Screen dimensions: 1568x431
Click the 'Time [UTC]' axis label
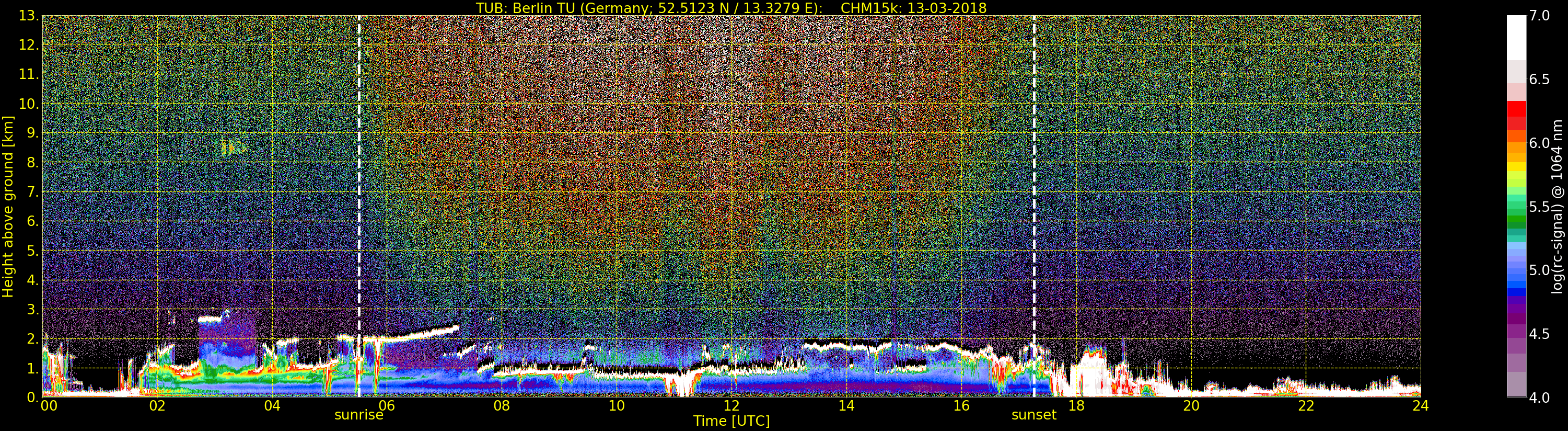coord(731,421)
